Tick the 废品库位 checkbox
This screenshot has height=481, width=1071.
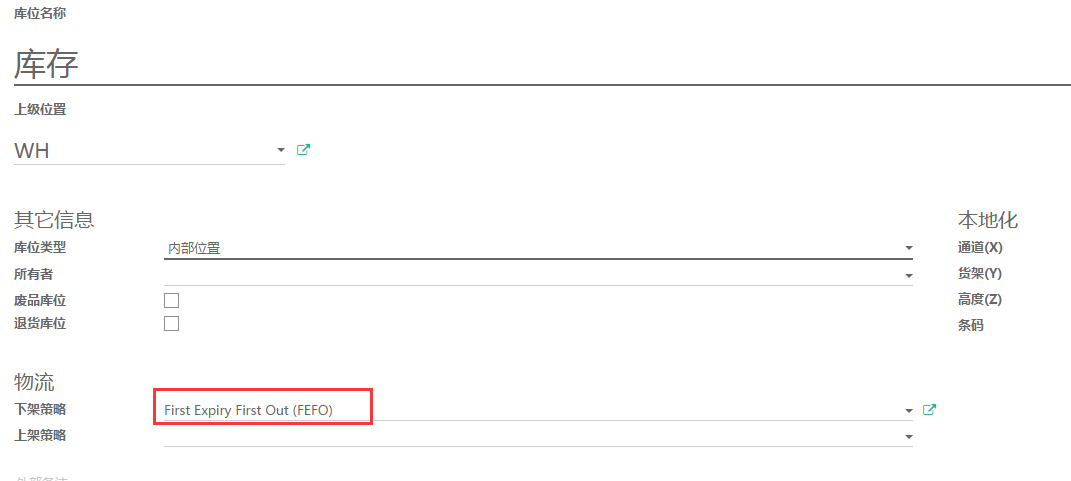click(171, 300)
